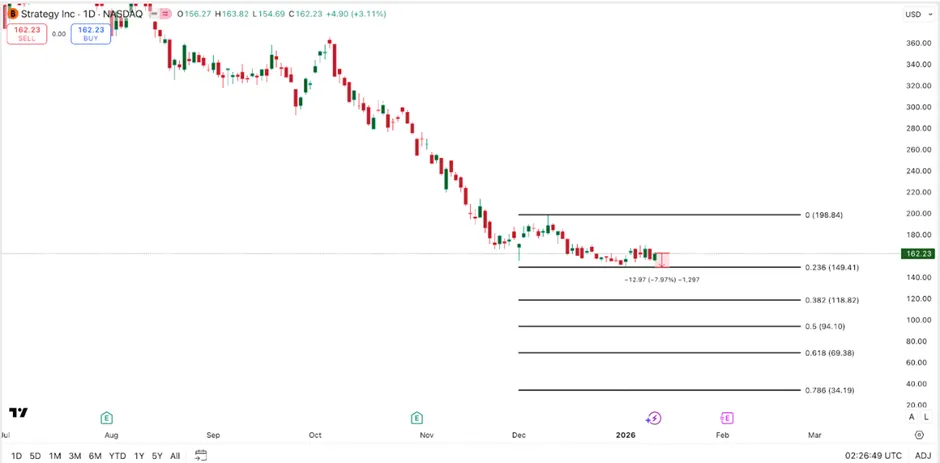Click the August earnings marker icon
The height and width of the screenshot is (463, 940).
[x=107, y=418]
